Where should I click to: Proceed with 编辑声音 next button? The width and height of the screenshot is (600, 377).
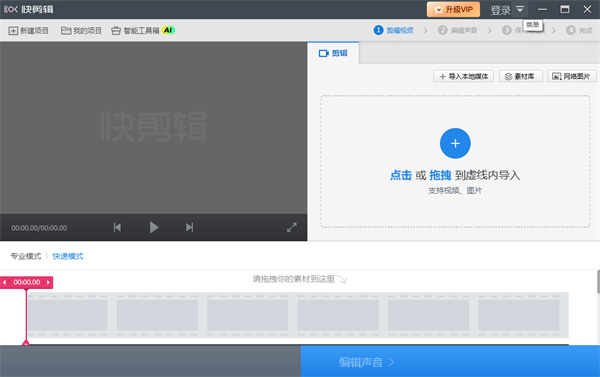click(450, 362)
